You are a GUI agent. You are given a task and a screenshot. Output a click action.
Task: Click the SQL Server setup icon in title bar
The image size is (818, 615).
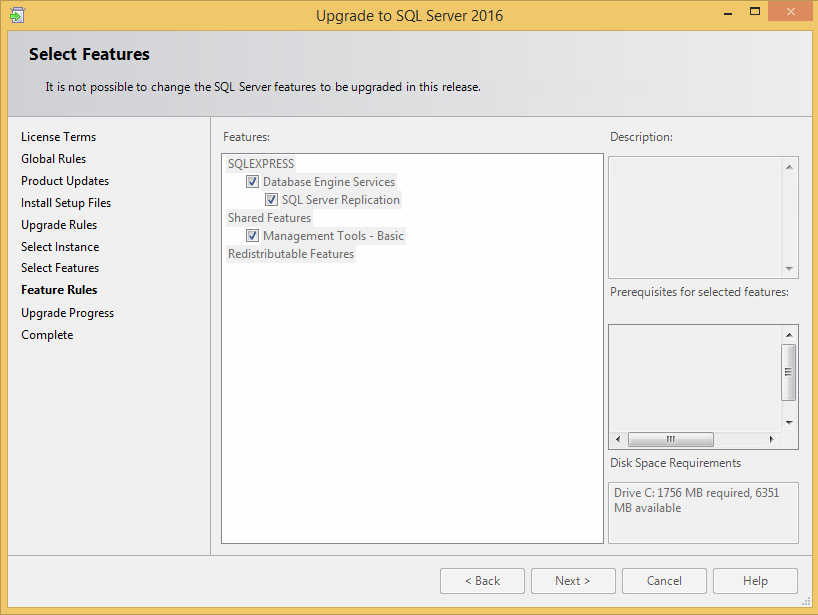(x=17, y=15)
